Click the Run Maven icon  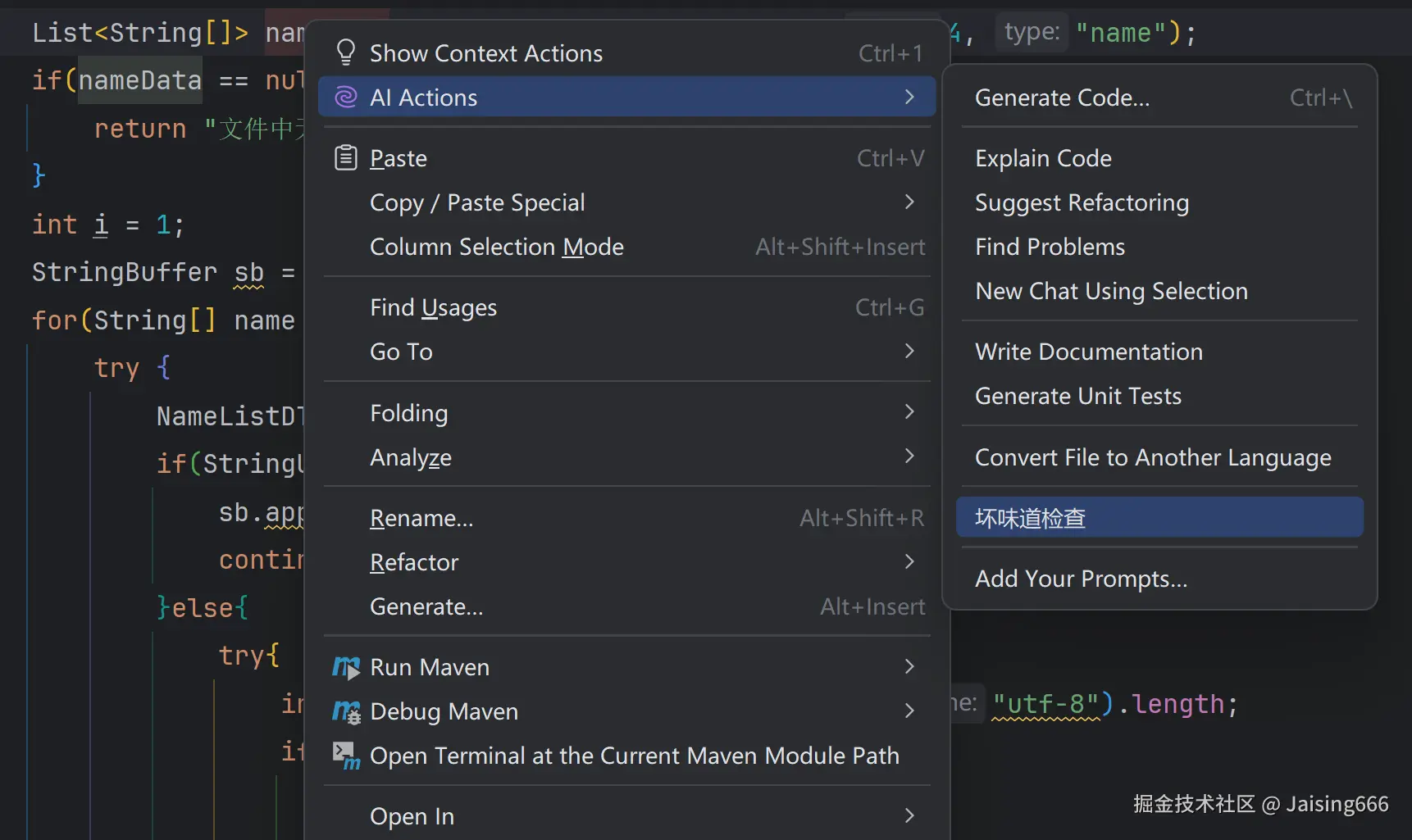tap(346, 667)
